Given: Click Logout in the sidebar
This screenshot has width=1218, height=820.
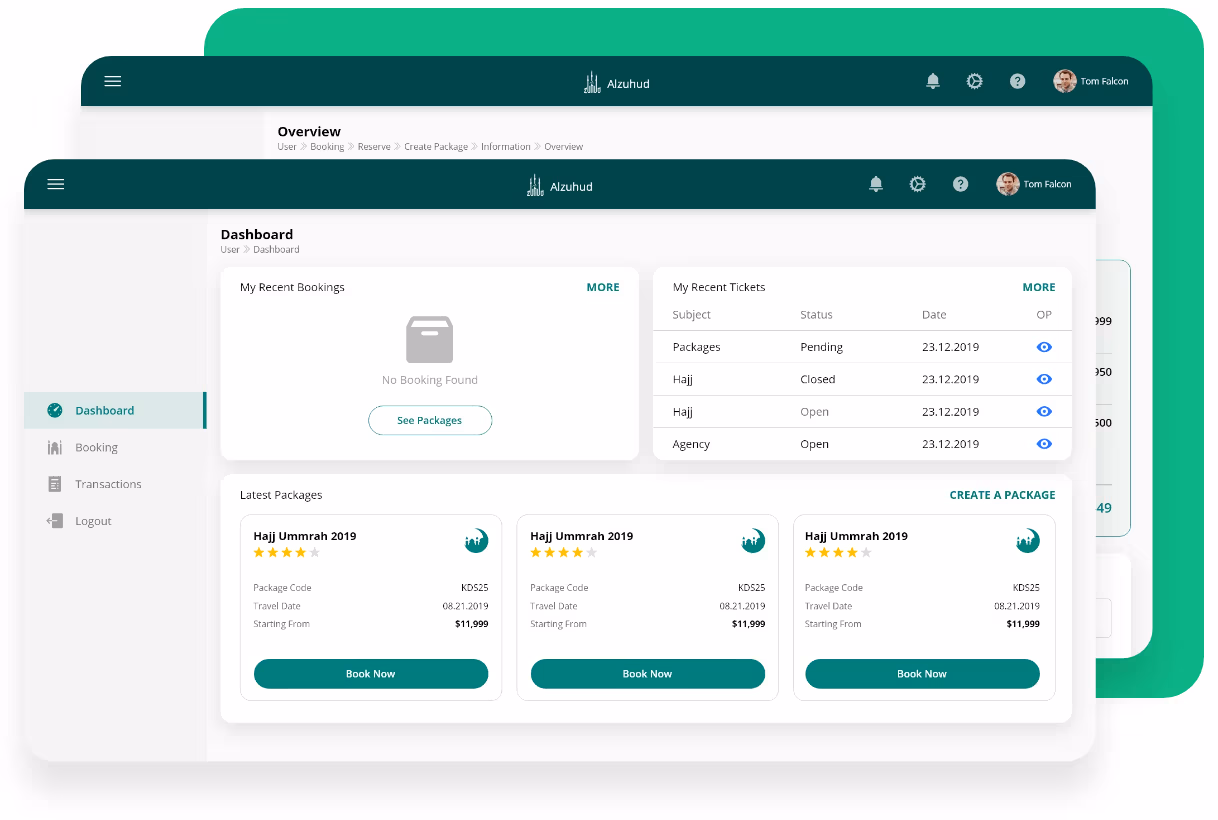Looking at the screenshot, I should 93,521.
